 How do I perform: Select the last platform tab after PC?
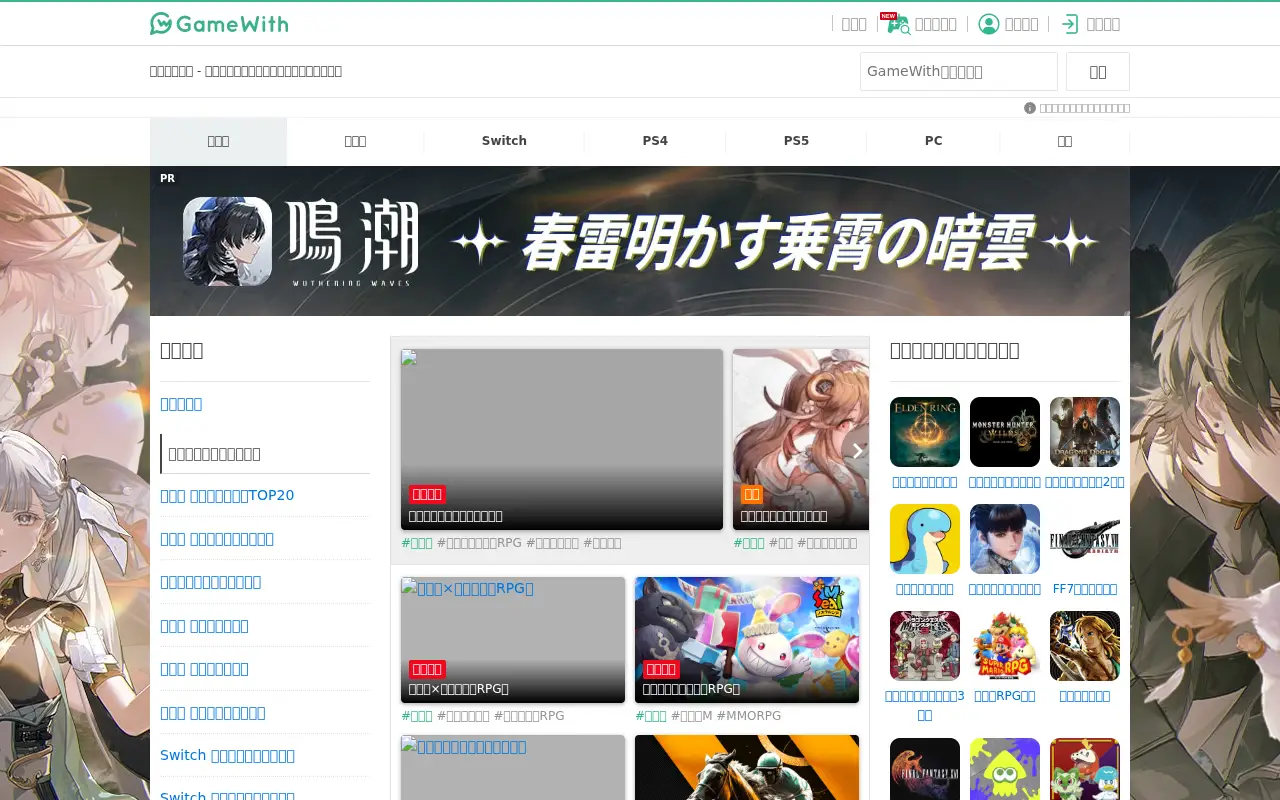[1065, 141]
